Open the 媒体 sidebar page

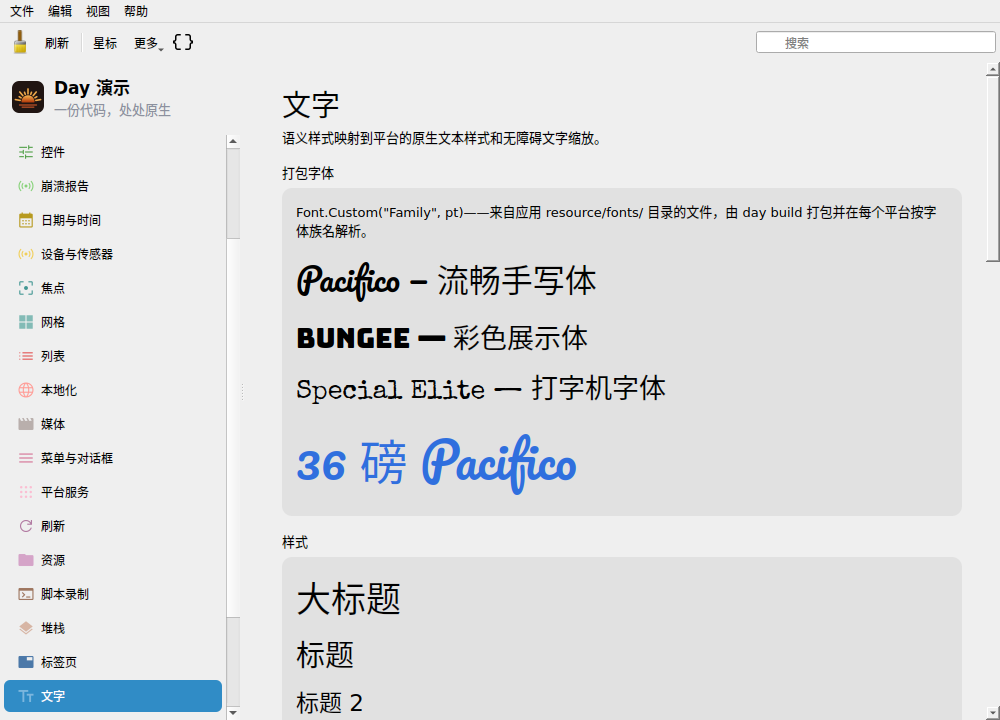[113, 424]
